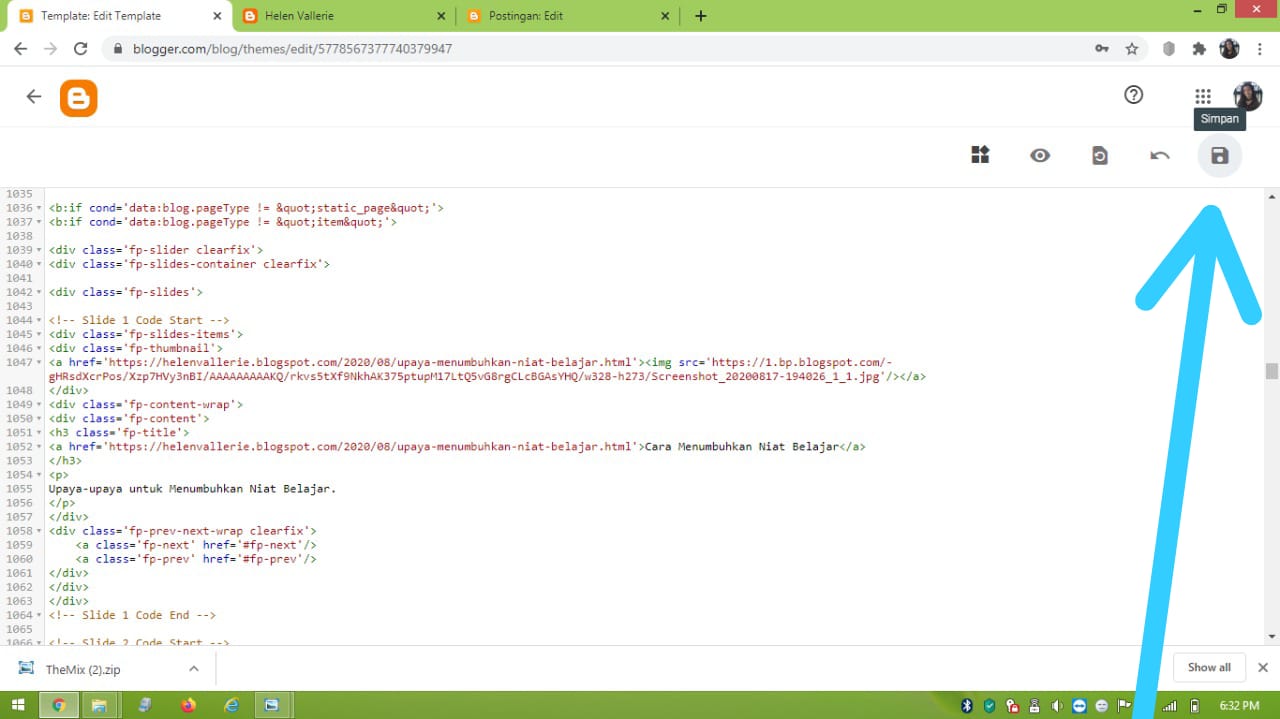
Task: Click the Simpan (save) icon
Action: [x=1219, y=155]
